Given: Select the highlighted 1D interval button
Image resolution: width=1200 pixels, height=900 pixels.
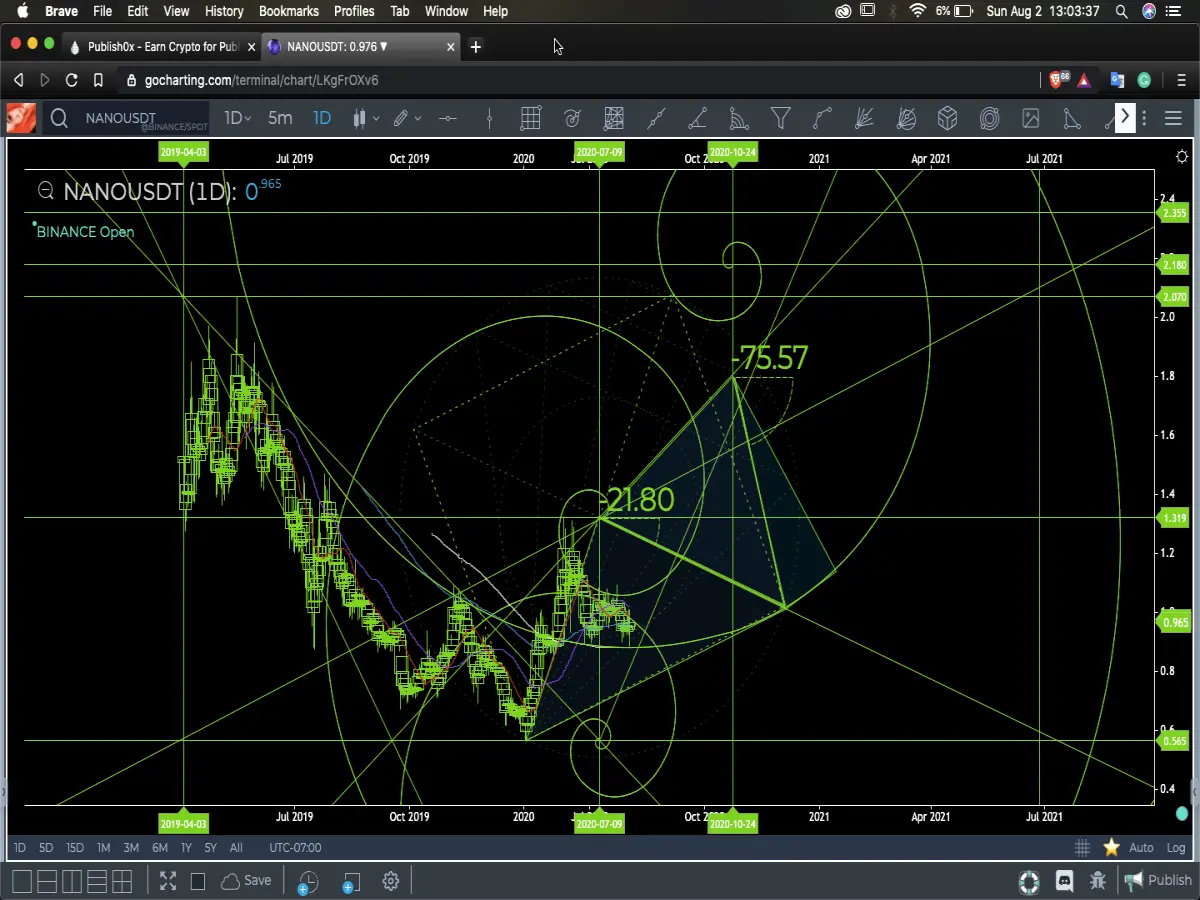Looking at the screenshot, I should point(322,118).
